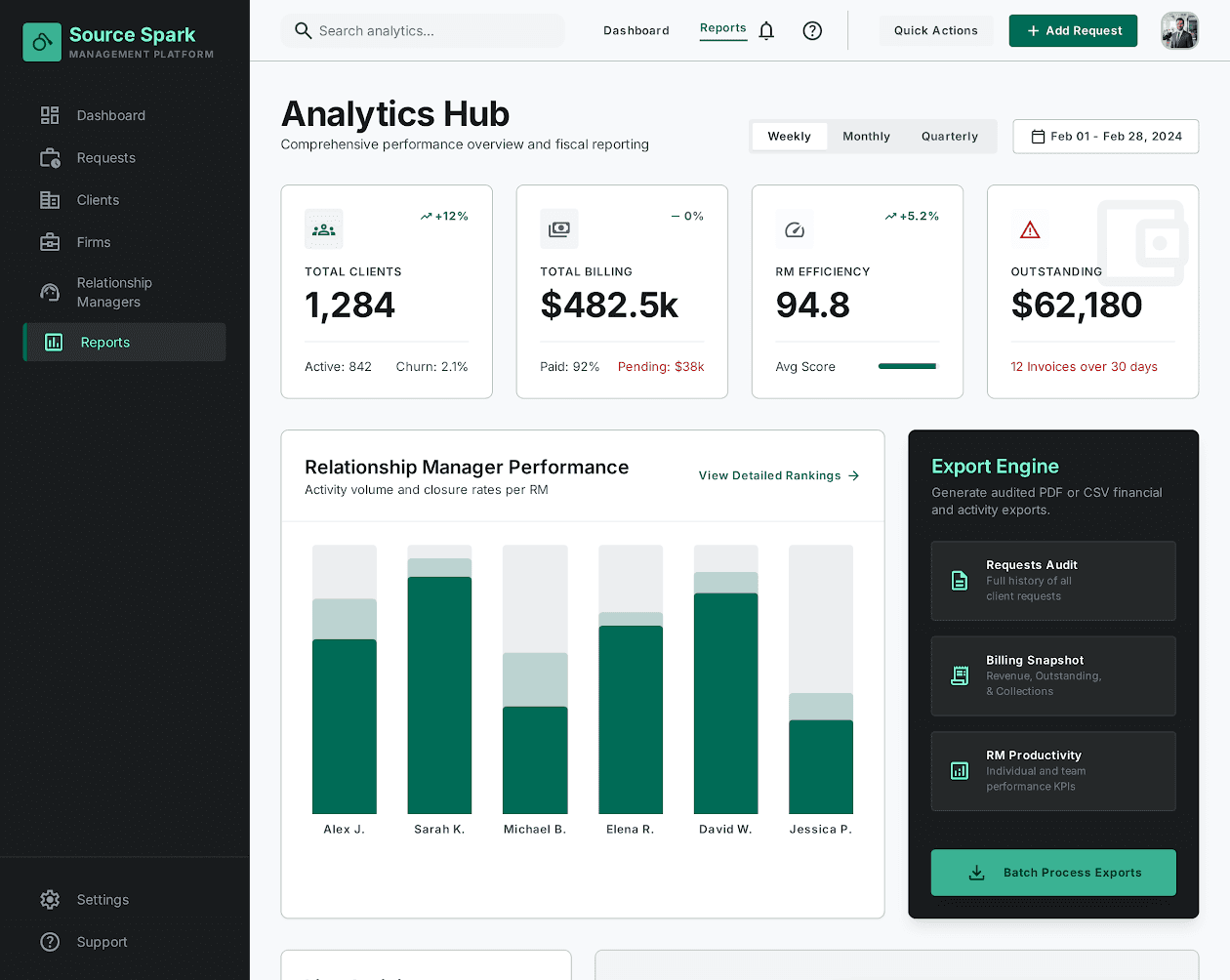Screen dimensions: 1230x980
Task: Switch to the Monthly view
Action: (x=866, y=137)
